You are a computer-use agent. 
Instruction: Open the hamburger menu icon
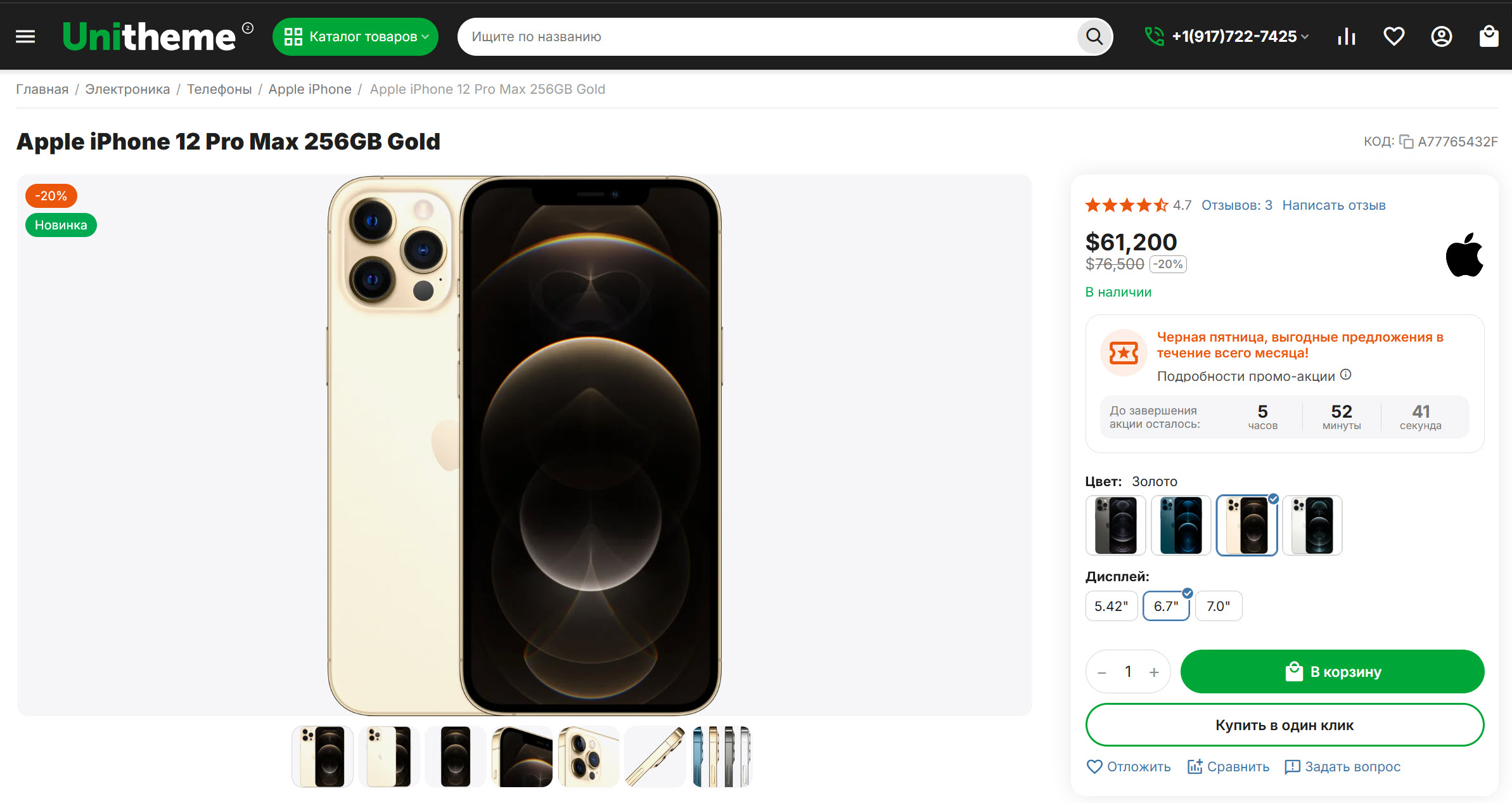25,37
